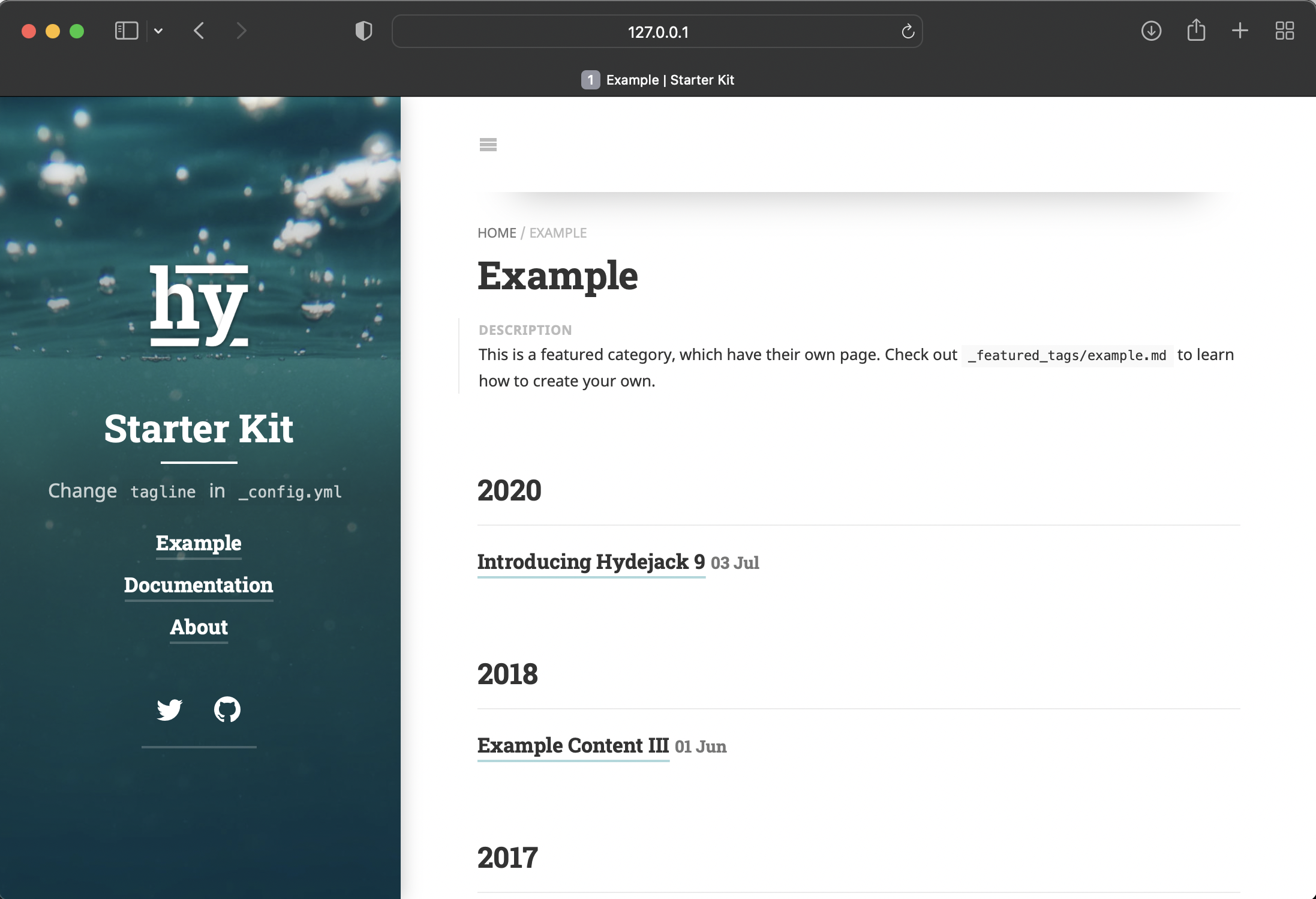This screenshot has height=899, width=1316.
Task: Go to the About page
Action: point(199,627)
